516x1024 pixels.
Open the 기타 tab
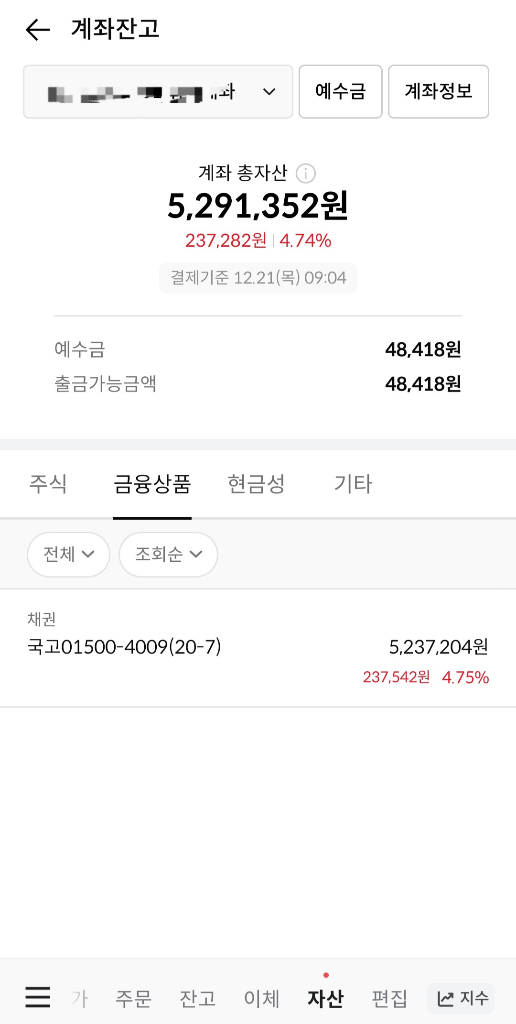(x=353, y=484)
